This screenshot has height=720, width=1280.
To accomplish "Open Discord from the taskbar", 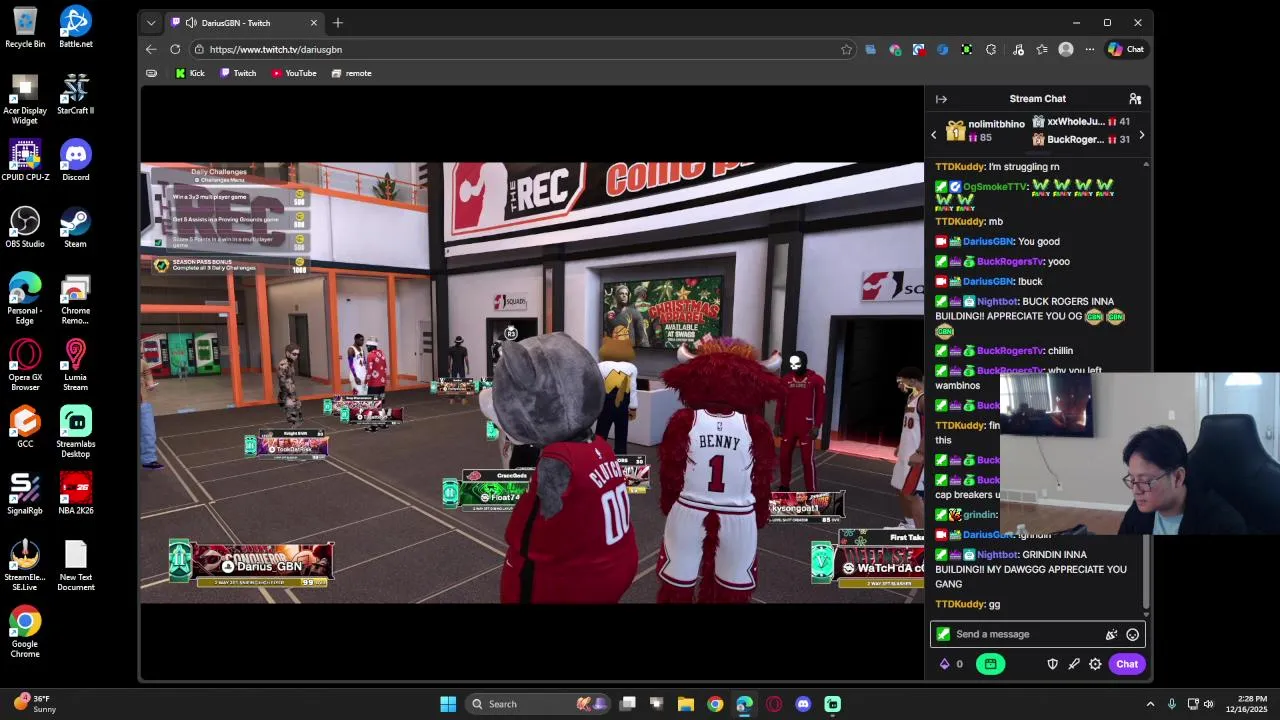I will [x=803, y=704].
